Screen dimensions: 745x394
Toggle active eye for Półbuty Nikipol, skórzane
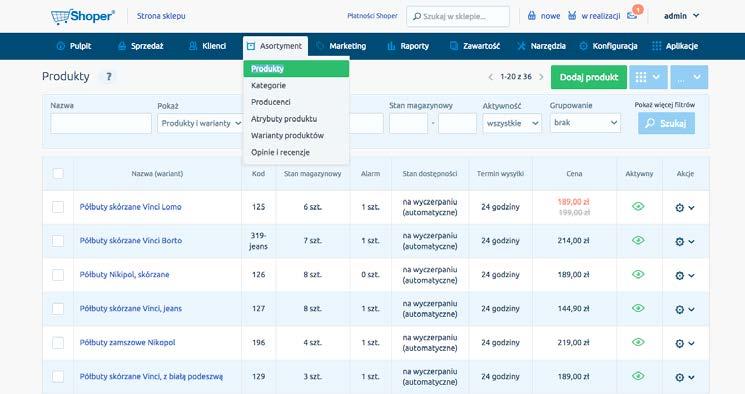click(638, 274)
